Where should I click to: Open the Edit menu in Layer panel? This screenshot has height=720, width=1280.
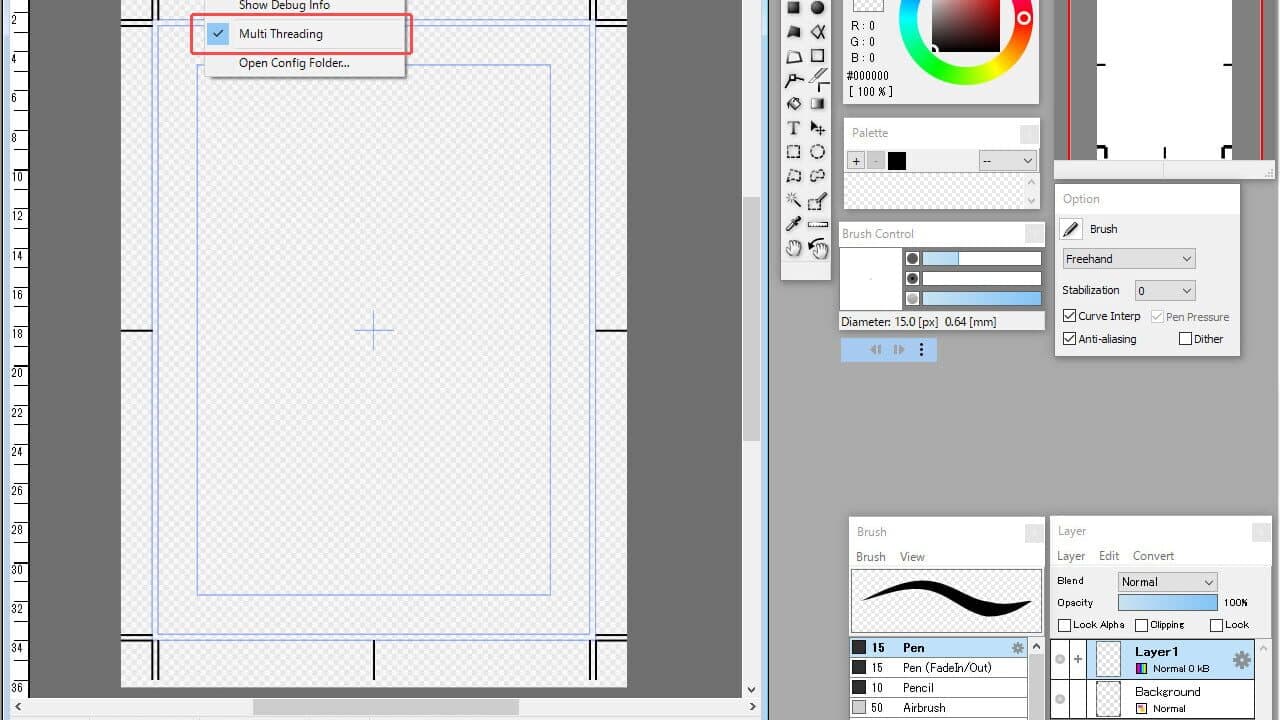coord(1109,556)
